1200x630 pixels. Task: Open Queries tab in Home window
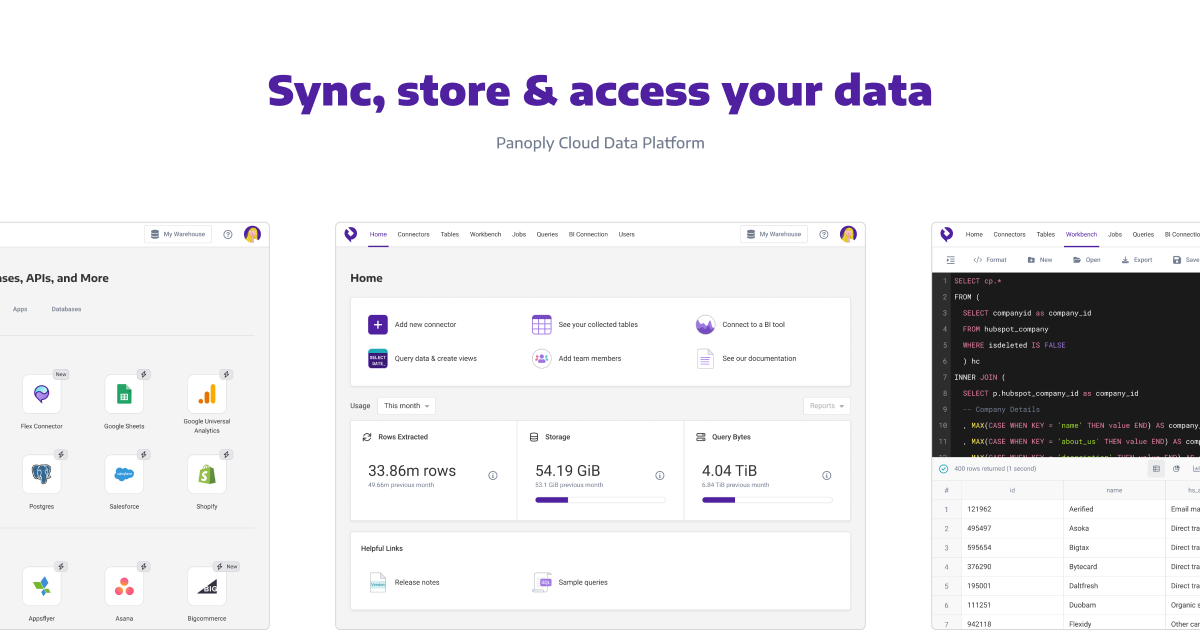point(547,234)
